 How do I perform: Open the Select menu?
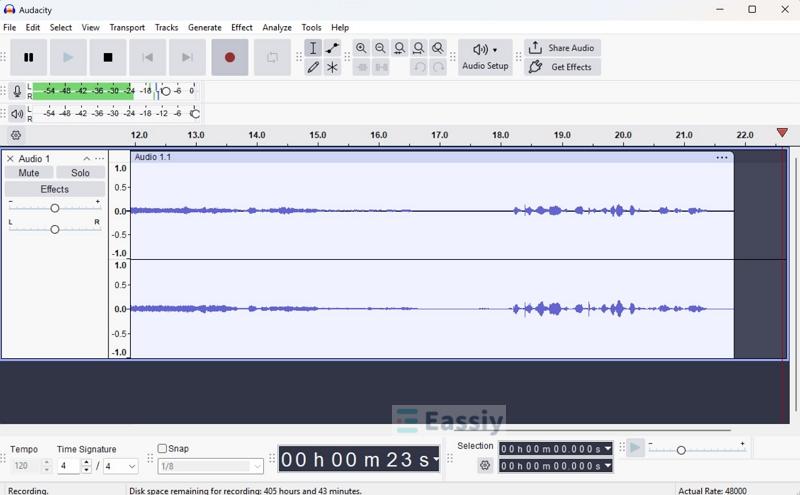pos(61,28)
